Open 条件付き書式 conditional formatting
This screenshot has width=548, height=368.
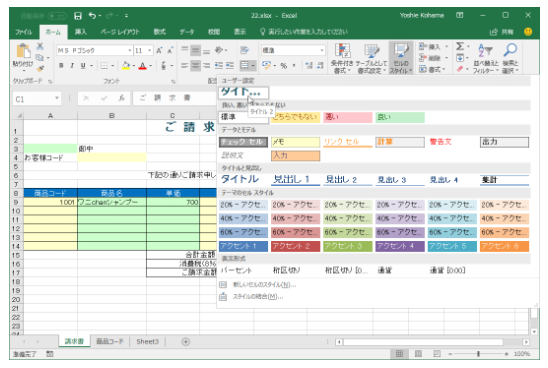(341, 58)
